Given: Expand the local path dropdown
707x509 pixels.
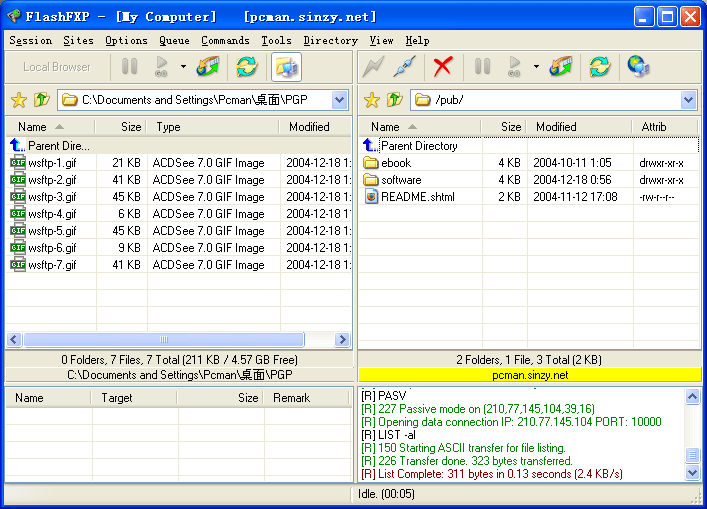Looking at the screenshot, I should pos(340,100).
